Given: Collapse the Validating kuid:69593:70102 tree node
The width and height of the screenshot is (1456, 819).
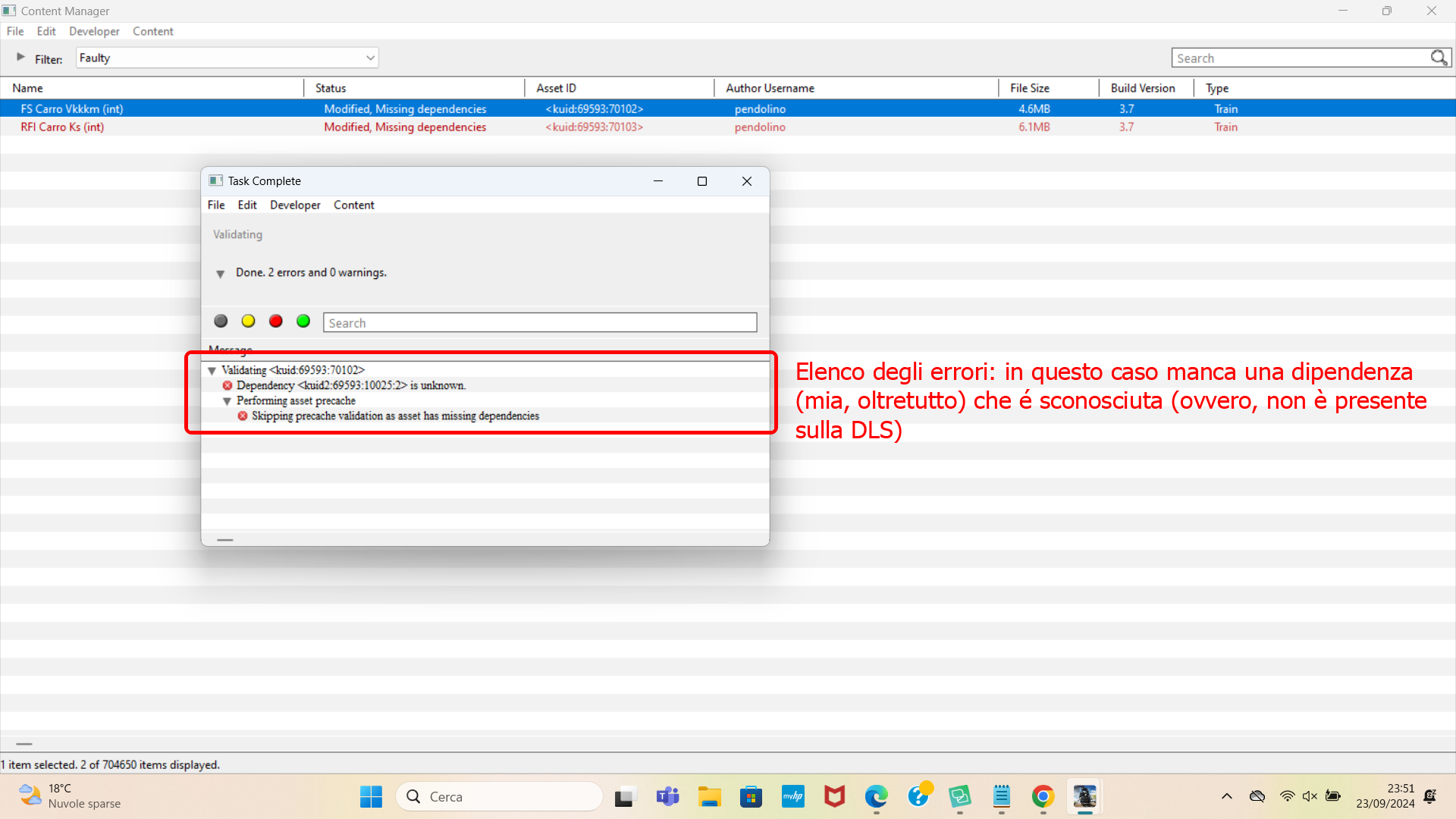Looking at the screenshot, I should 212,371.
